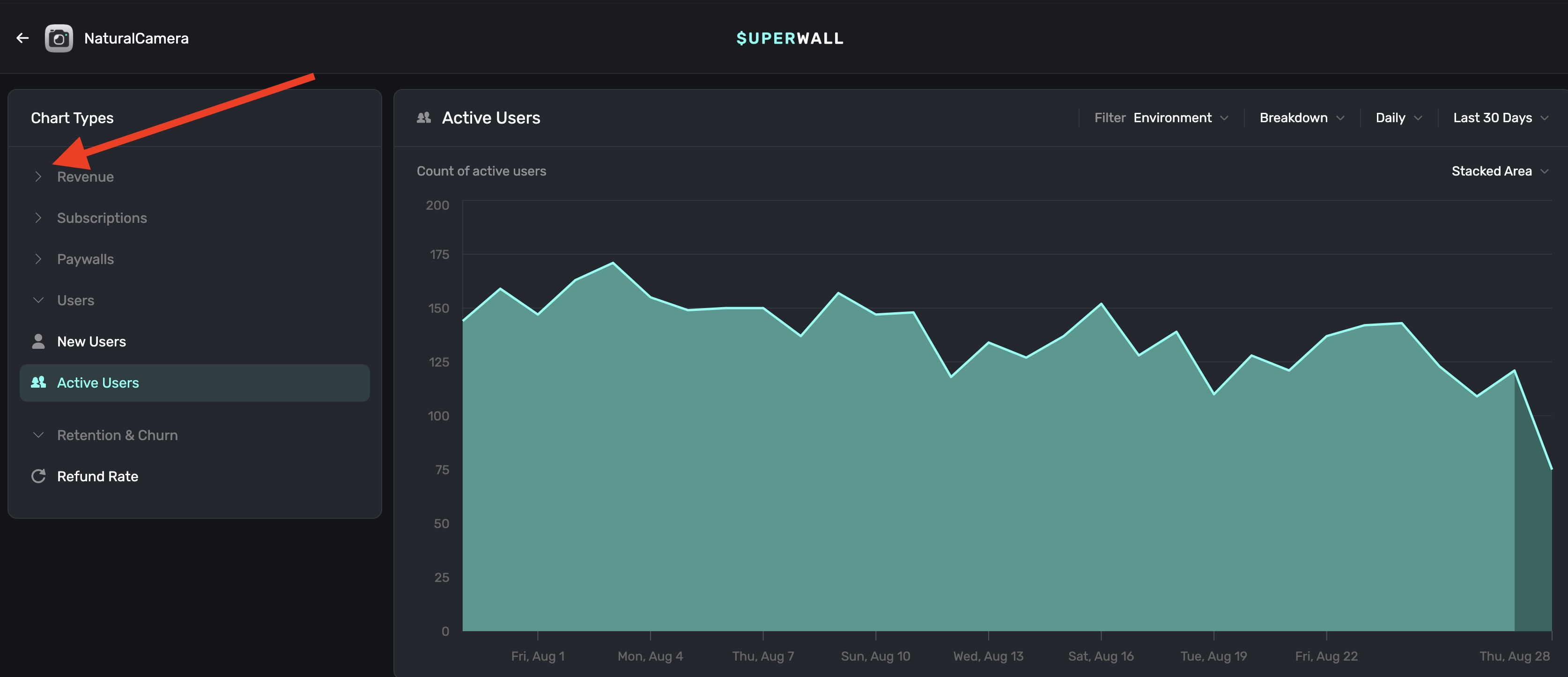The height and width of the screenshot is (677, 1568).
Task: Collapse the Retention & Churn section
Action: [x=117, y=435]
